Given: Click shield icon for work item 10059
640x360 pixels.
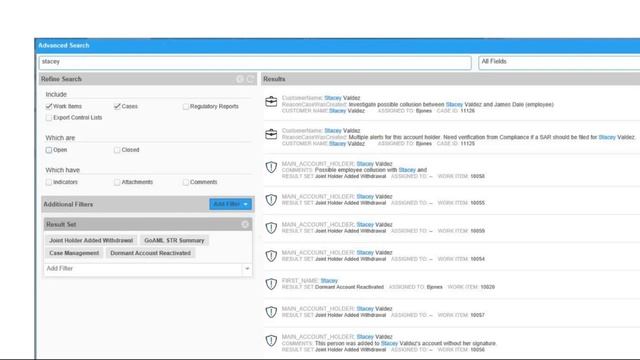Looking at the screenshot, I should point(271,228).
